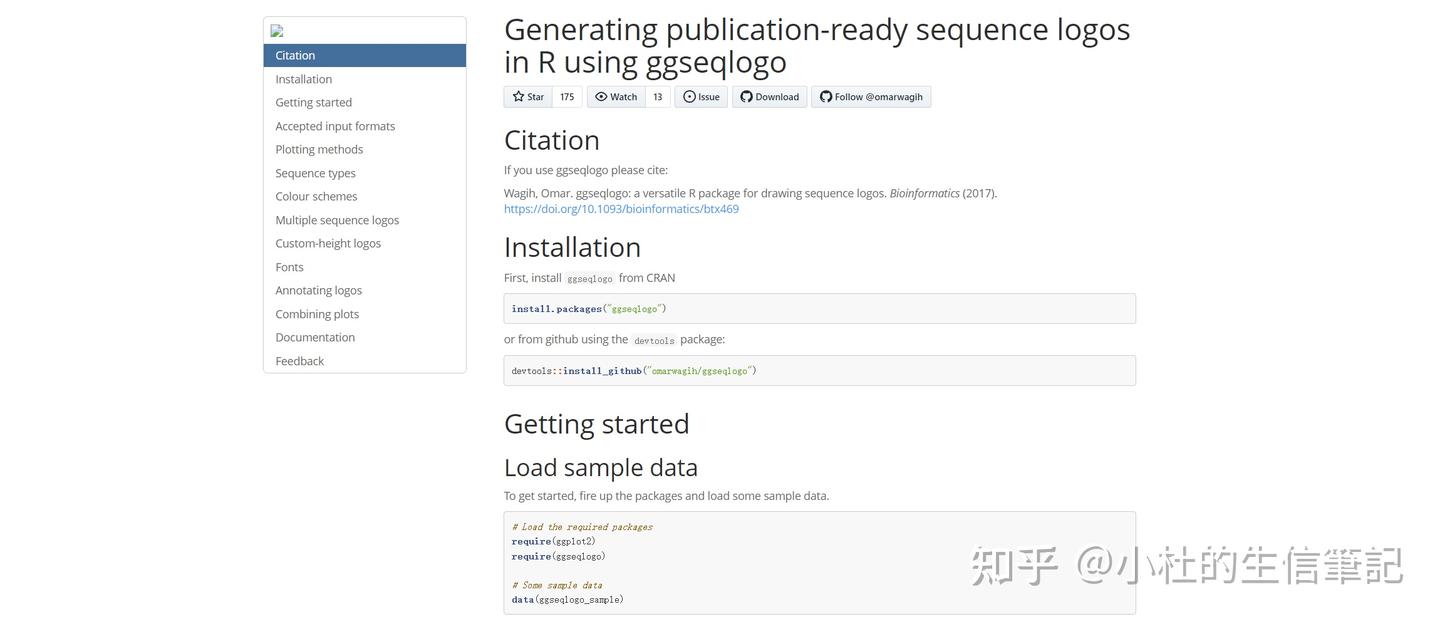1440x624 pixels.
Task: Download the ggseqlogo package
Action: tap(770, 95)
